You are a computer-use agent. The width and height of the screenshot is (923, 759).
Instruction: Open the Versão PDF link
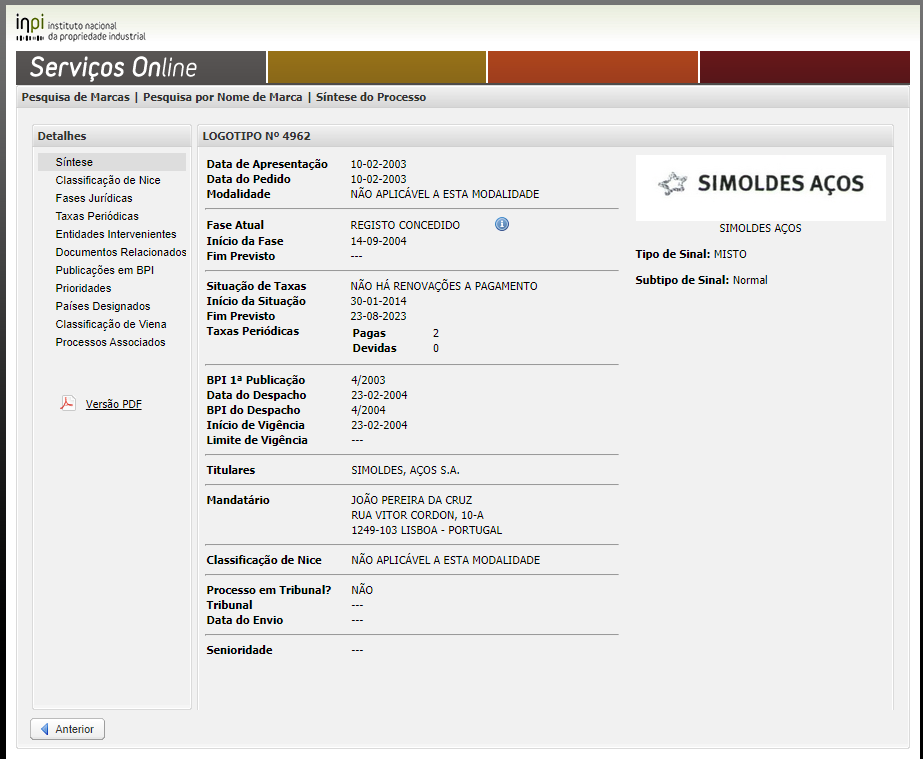[x=114, y=405]
